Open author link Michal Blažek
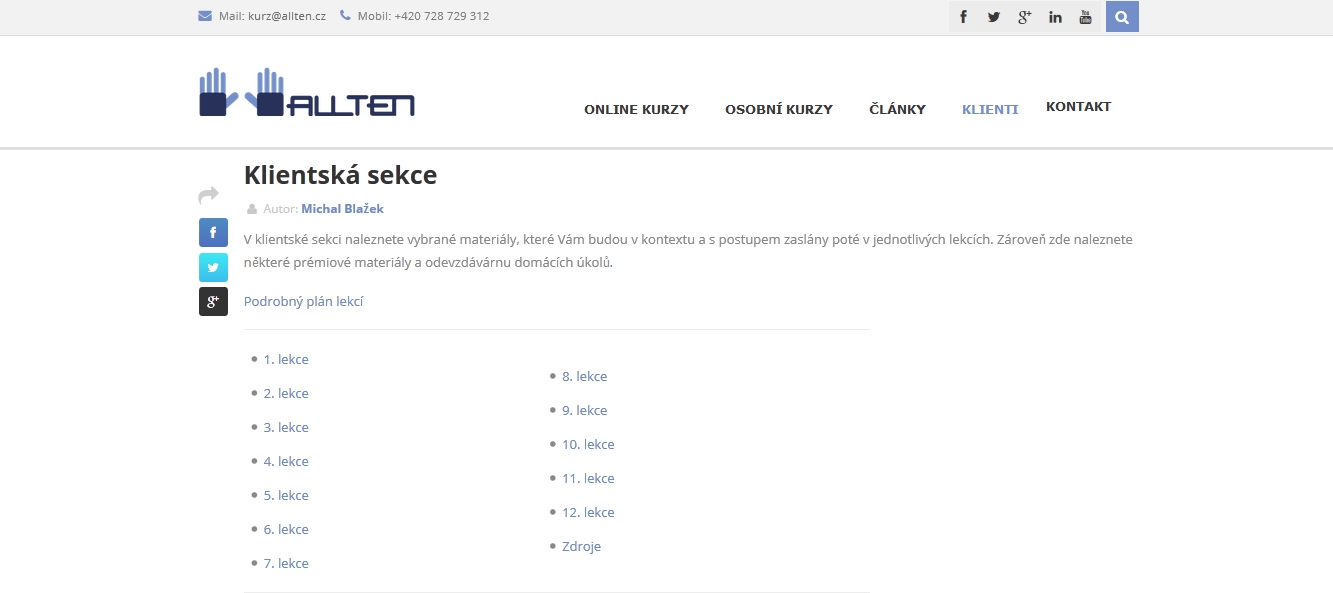 click(342, 209)
